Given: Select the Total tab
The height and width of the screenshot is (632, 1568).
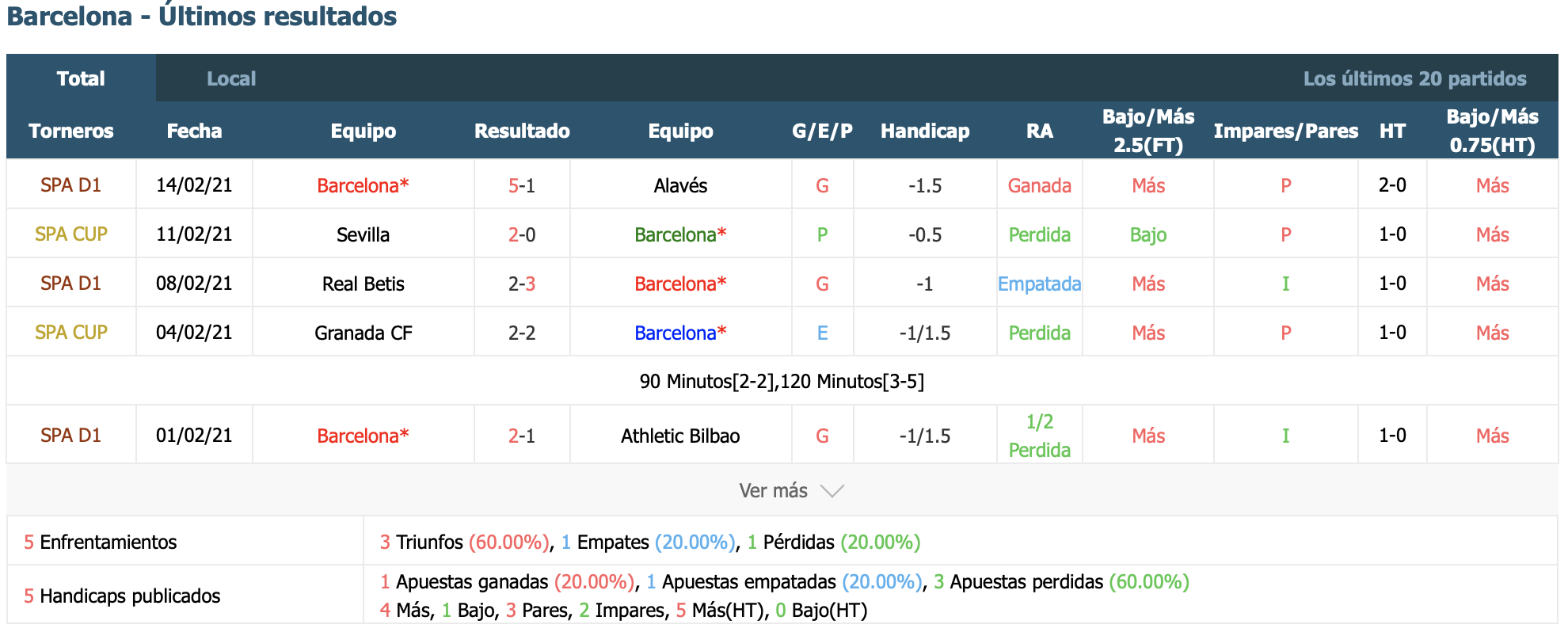Looking at the screenshot, I should tap(81, 78).
